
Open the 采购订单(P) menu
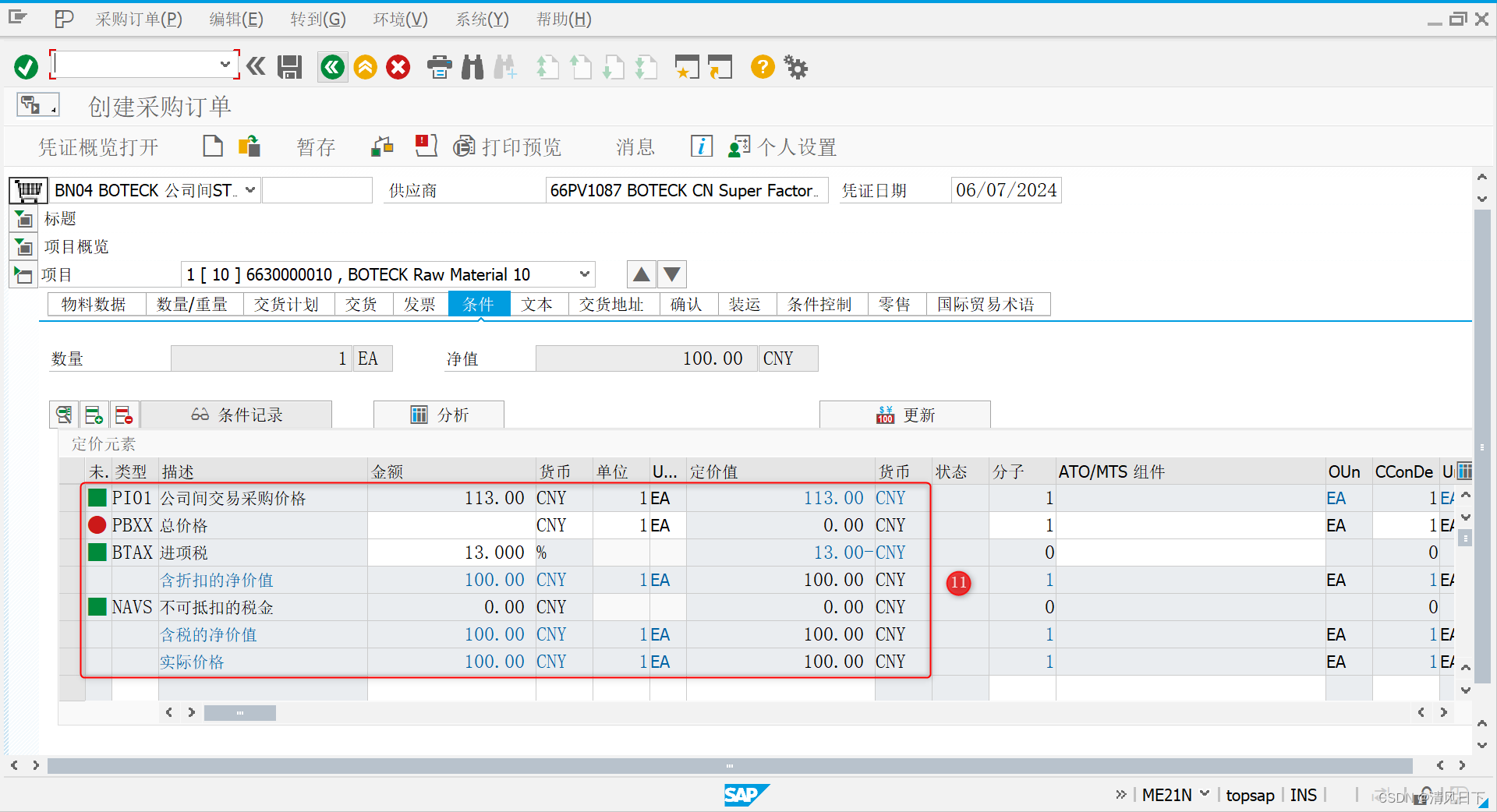pos(139,19)
